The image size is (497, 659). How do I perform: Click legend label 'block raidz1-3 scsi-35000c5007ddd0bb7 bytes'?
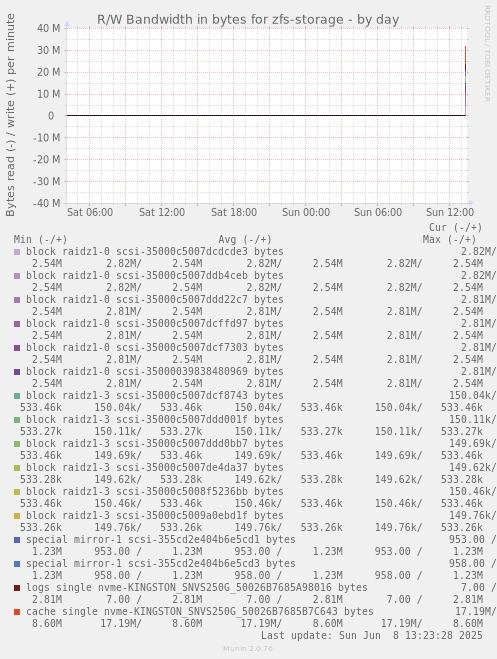pyautogui.click(x=155, y=443)
